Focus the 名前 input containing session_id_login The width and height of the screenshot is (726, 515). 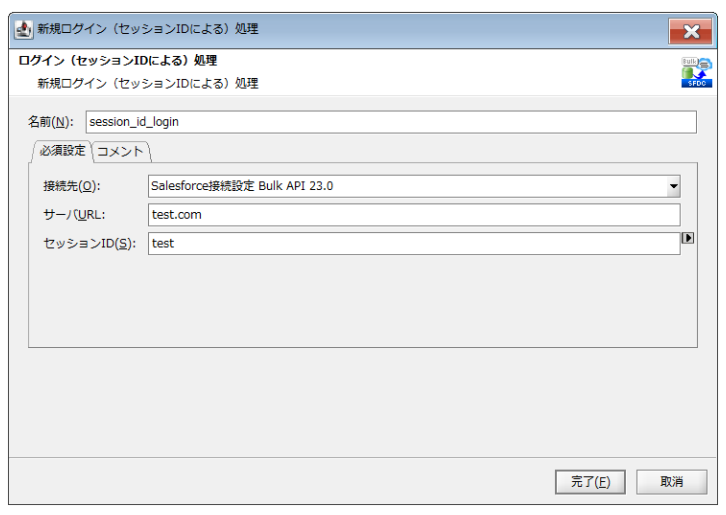tap(391, 122)
